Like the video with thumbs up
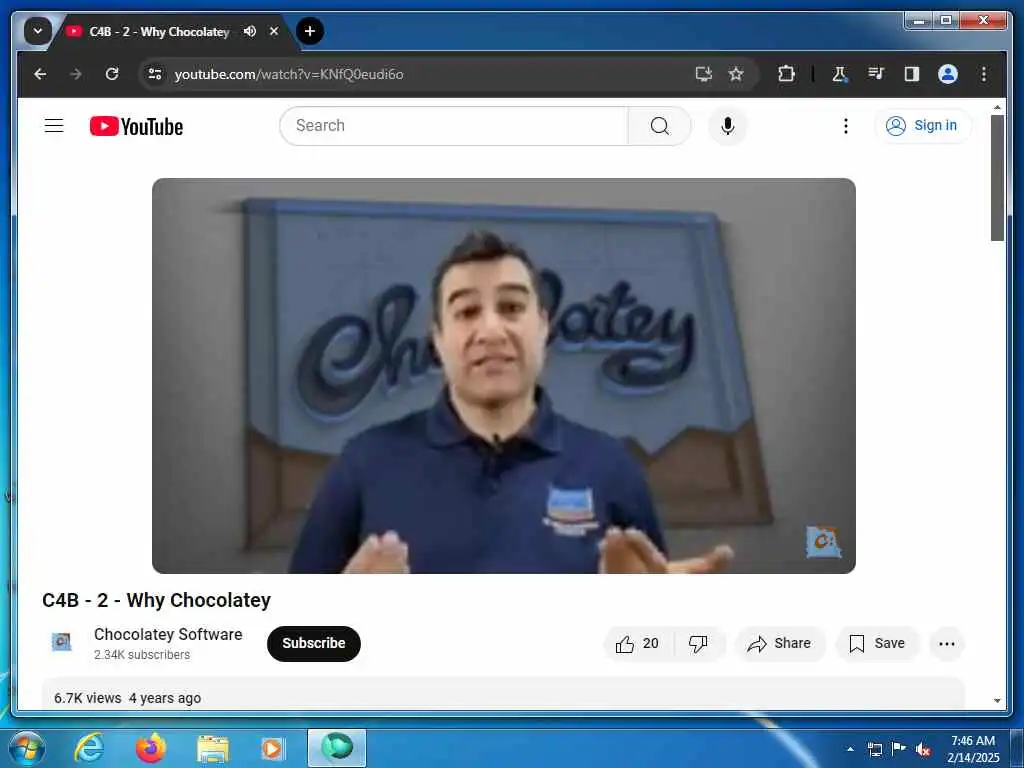This screenshot has width=1024, height=768. point(638,643)
